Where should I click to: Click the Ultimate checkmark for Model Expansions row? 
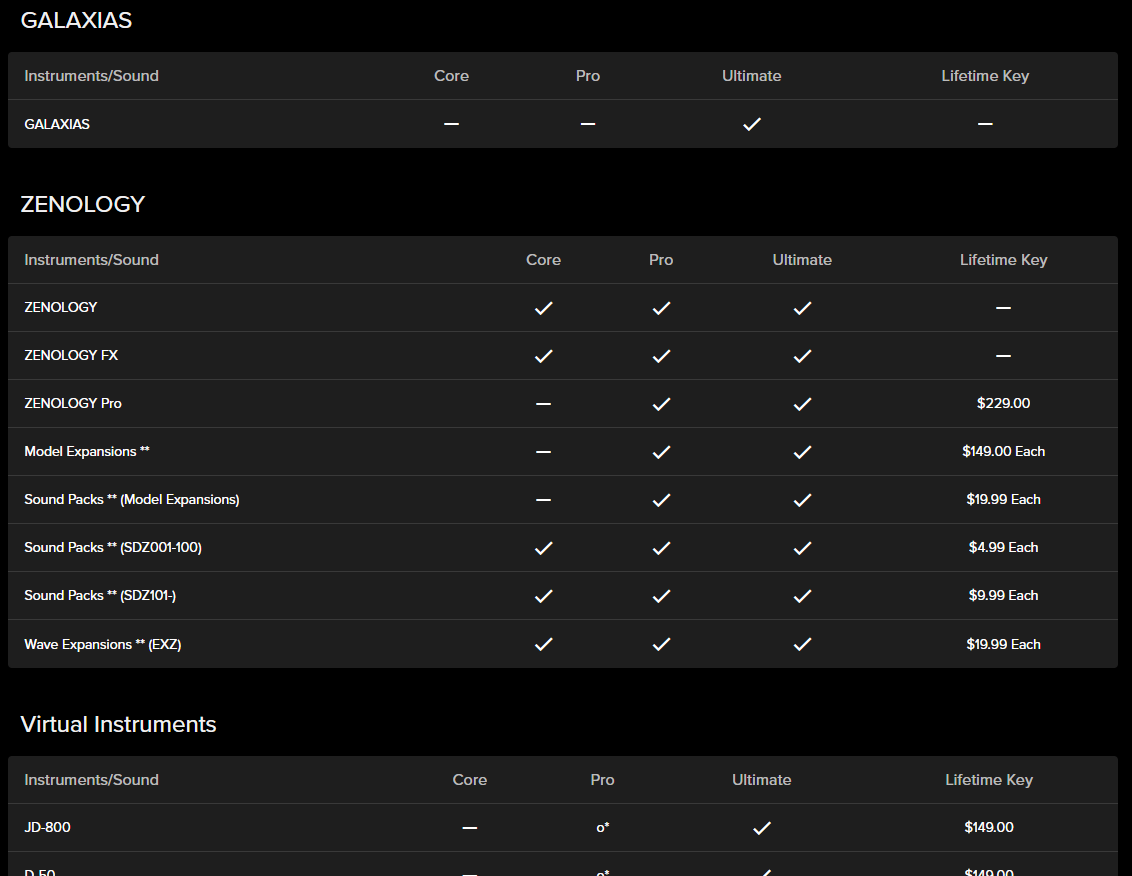pos(802,452)
